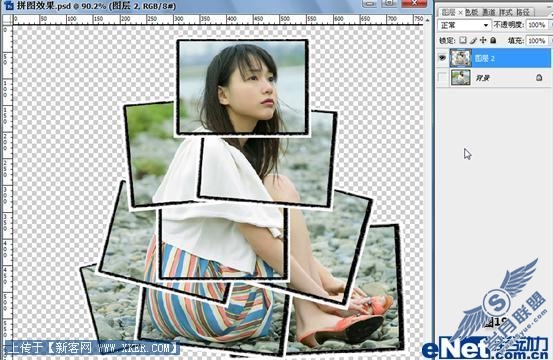Viewport: 553px width, 360px height.
Task: Lock transparent pixels in the layers panel
Action: point(463,40)
